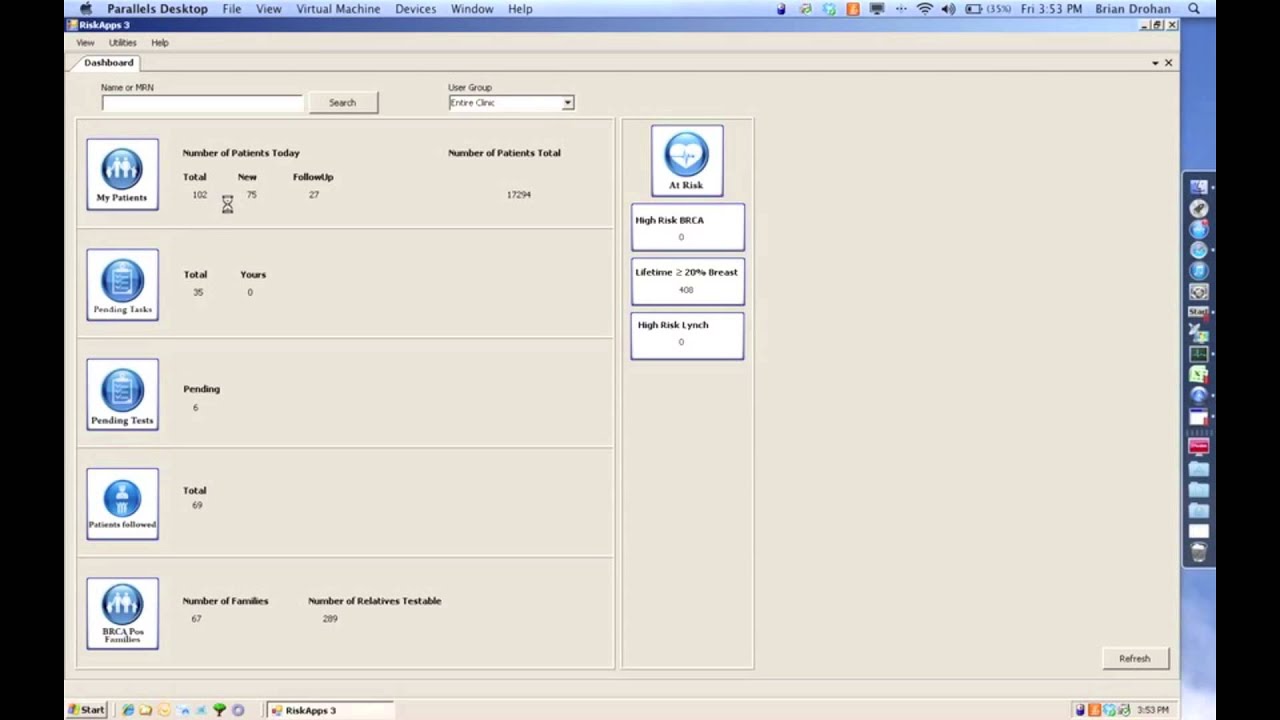Open the Virtual Machine menu

tap(338, 9)
